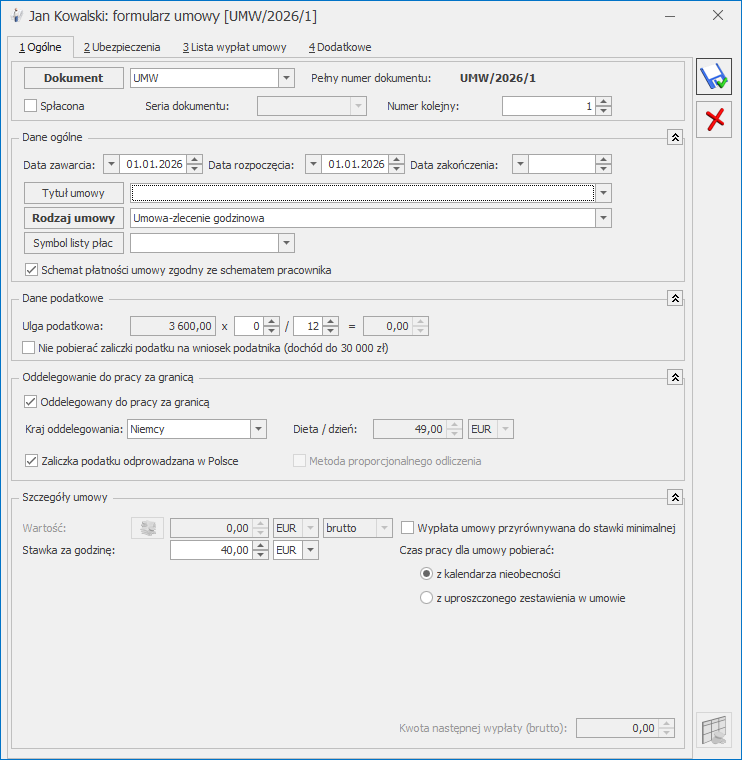Viewport: 742px width, 760px height.
Task: Adjust the Ulga podatkowa divisor 12 stepper
Action: pos(331,326)
